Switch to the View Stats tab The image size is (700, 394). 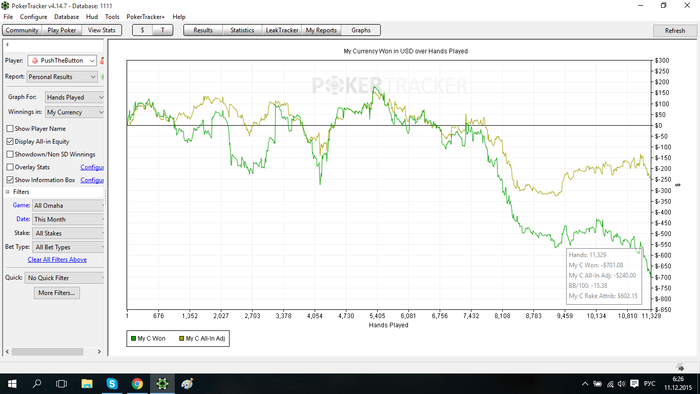(101, 30)
